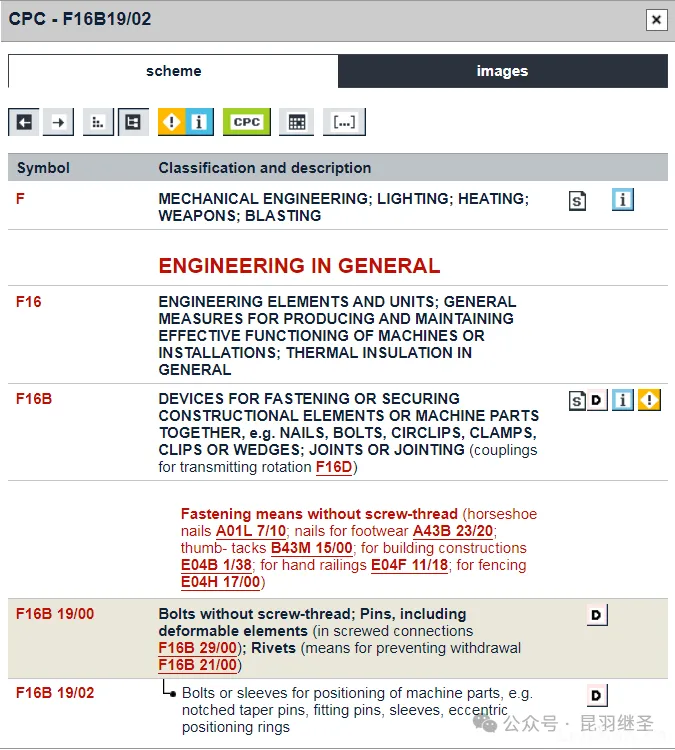Click the left arrow navigation icon
The width and height of the screenshot is (675, 750).
[24, 122]
